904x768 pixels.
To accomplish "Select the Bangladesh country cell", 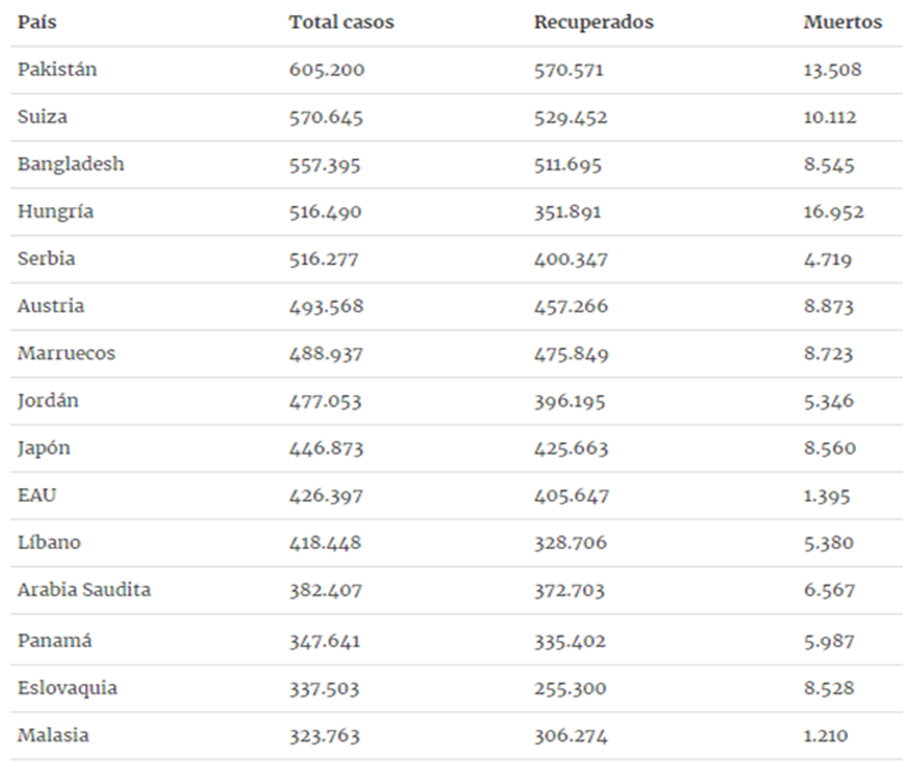I will 70,164.
